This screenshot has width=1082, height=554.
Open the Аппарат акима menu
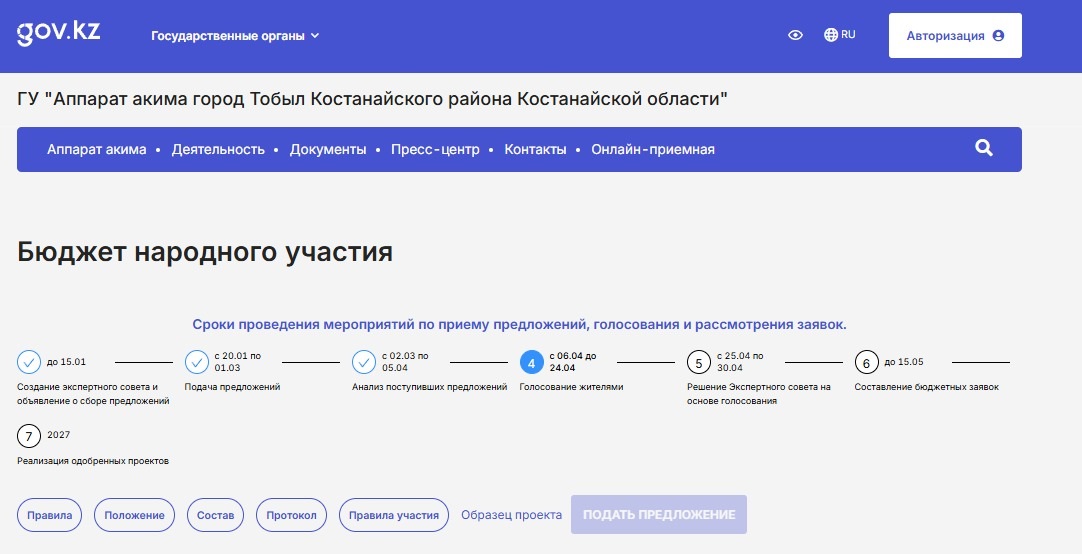[x=96, y=150]
